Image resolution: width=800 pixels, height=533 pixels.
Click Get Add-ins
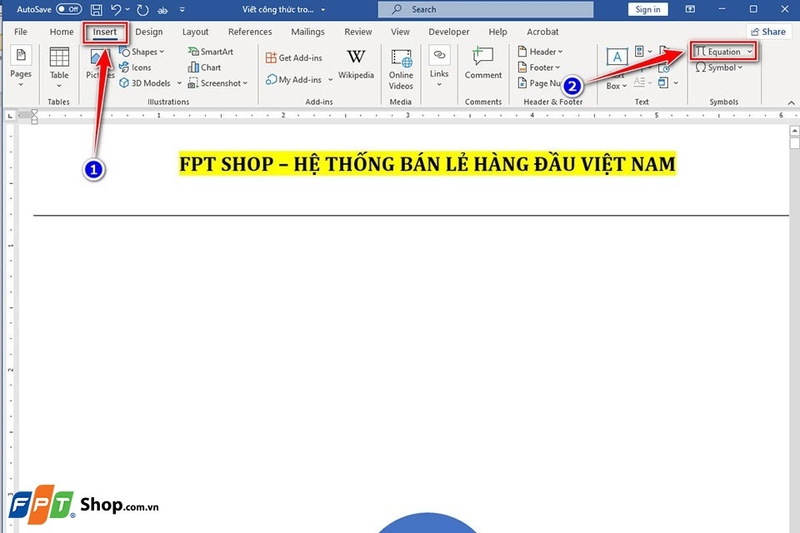click(x=294, y=58)
